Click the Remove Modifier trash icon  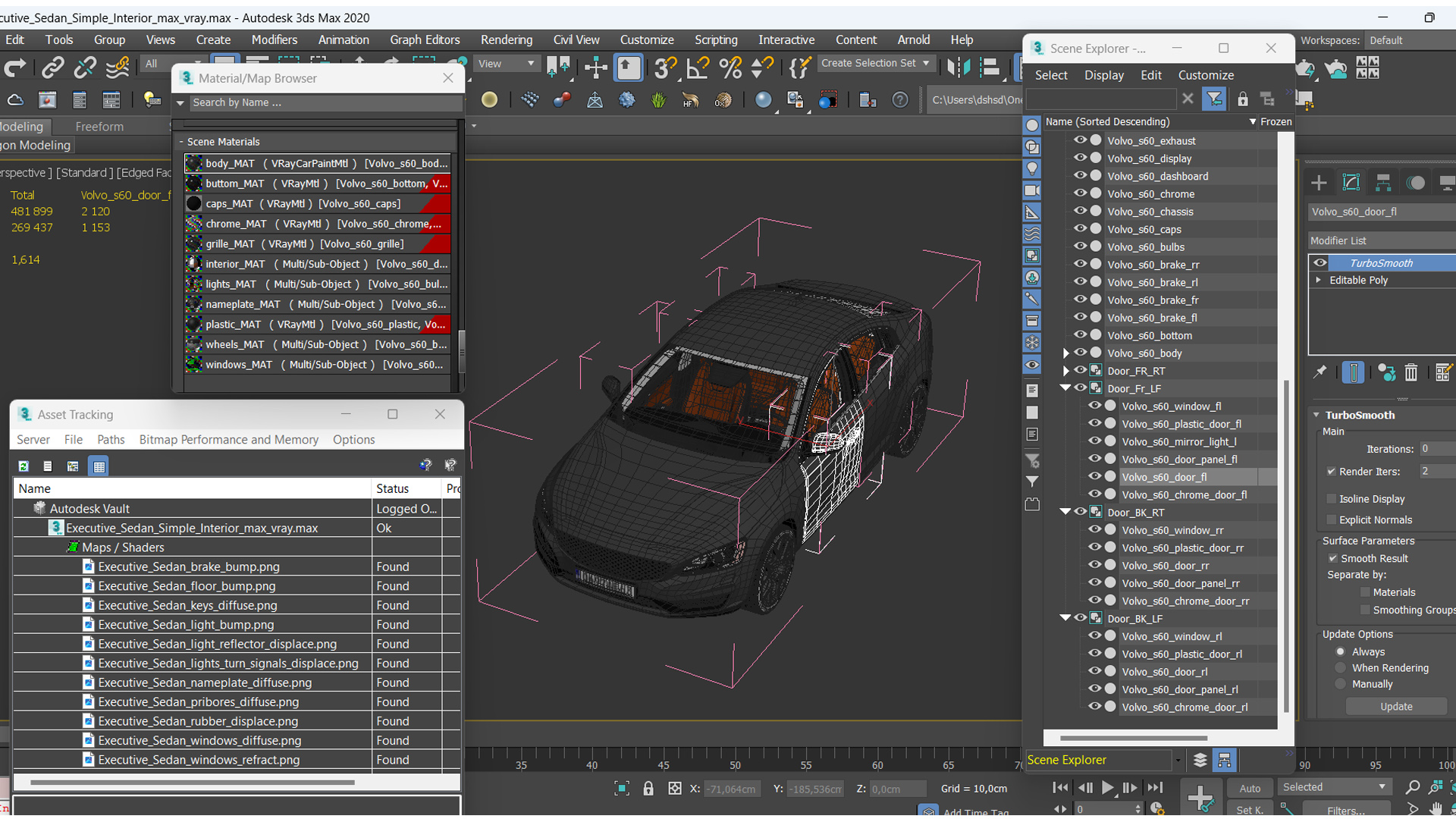(1410, 372)
